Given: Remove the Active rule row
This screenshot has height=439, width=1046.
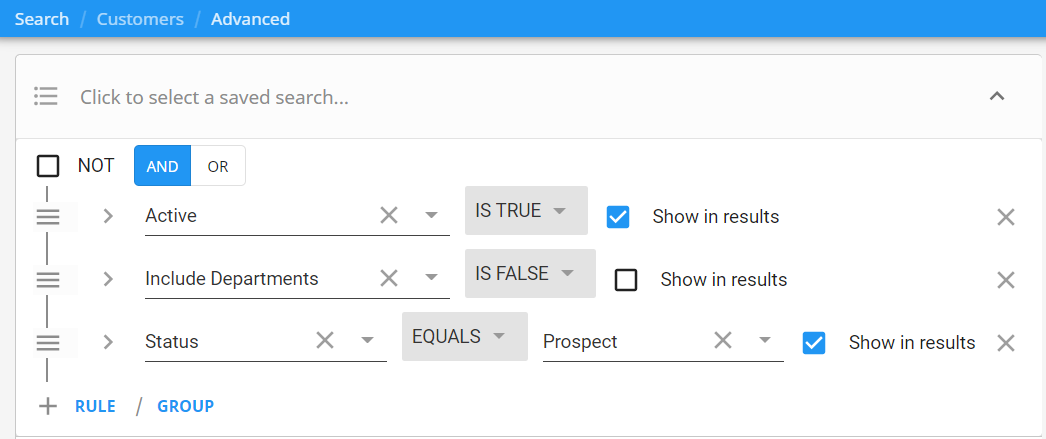Looking at the screenshot, I should 1005,217.
